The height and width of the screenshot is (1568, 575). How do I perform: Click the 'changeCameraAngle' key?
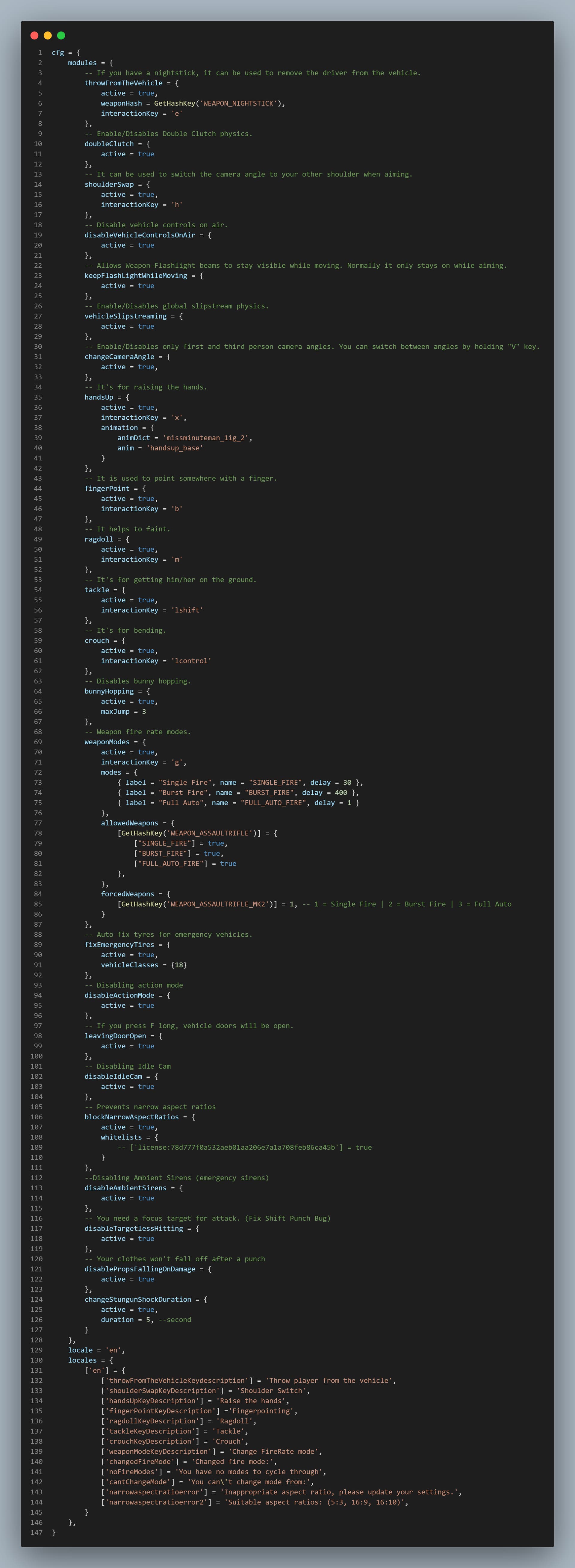[x=119, y=357]
